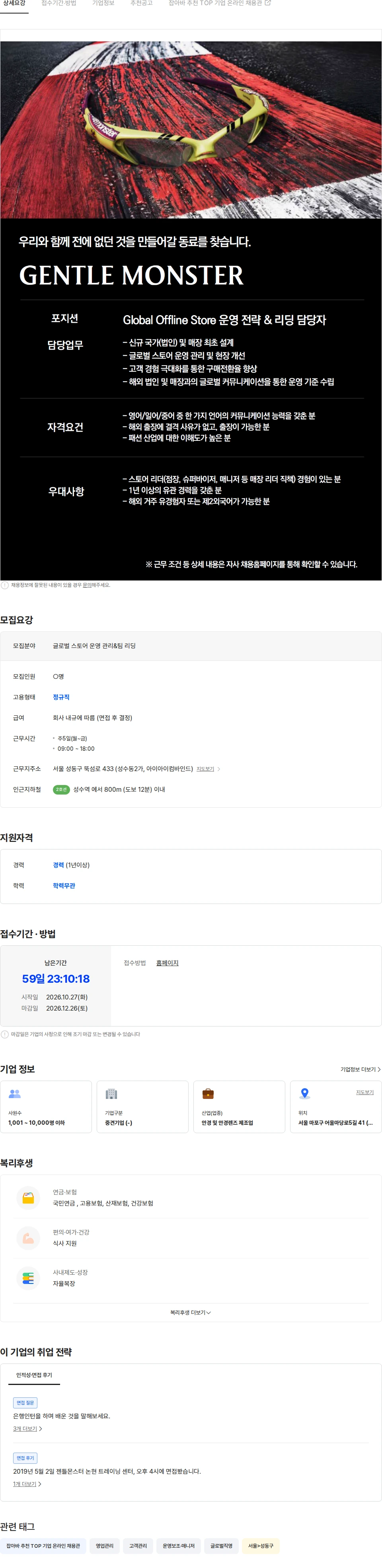This screenshot has height=1568, width=382.
Task: Open 지도보기 next to the work address
Action: point(205,769)
